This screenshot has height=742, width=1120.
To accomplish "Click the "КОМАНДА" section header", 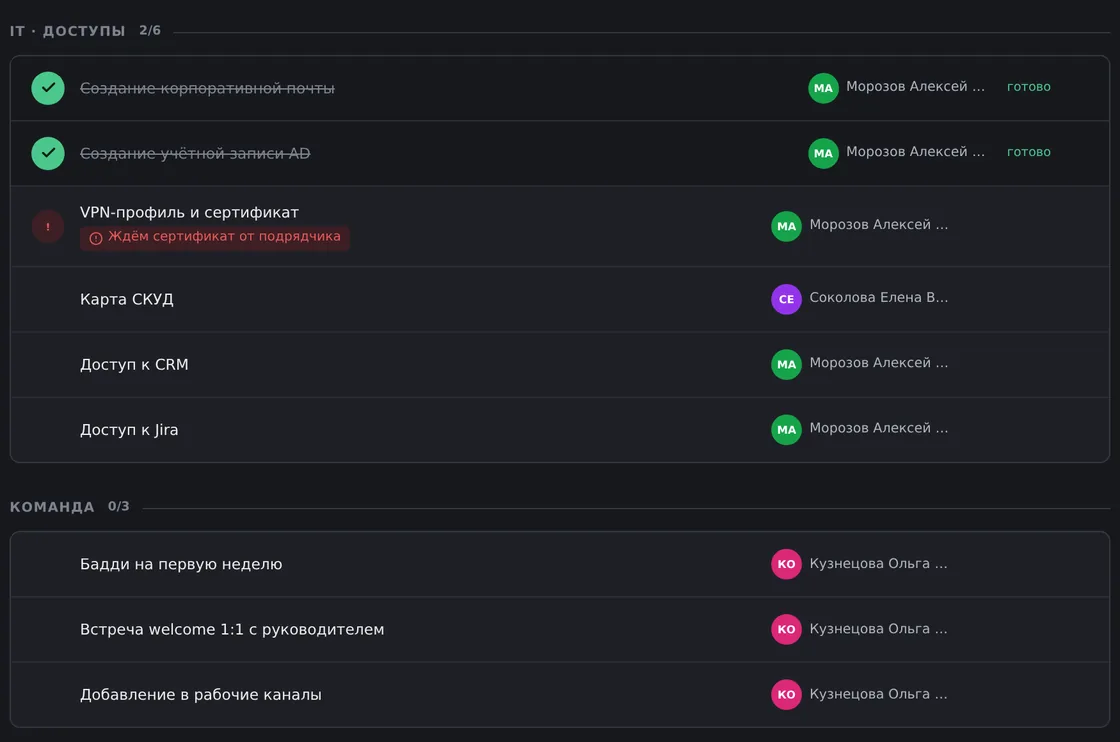I will (x=52, y=506).
